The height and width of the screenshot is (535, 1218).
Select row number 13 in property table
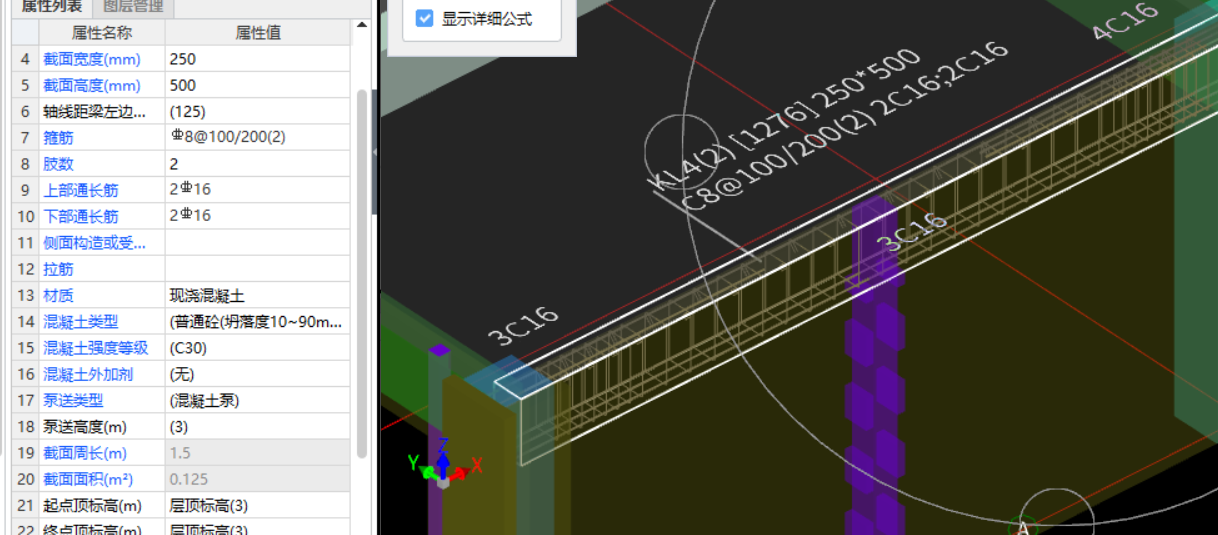[x=25, y=296]
